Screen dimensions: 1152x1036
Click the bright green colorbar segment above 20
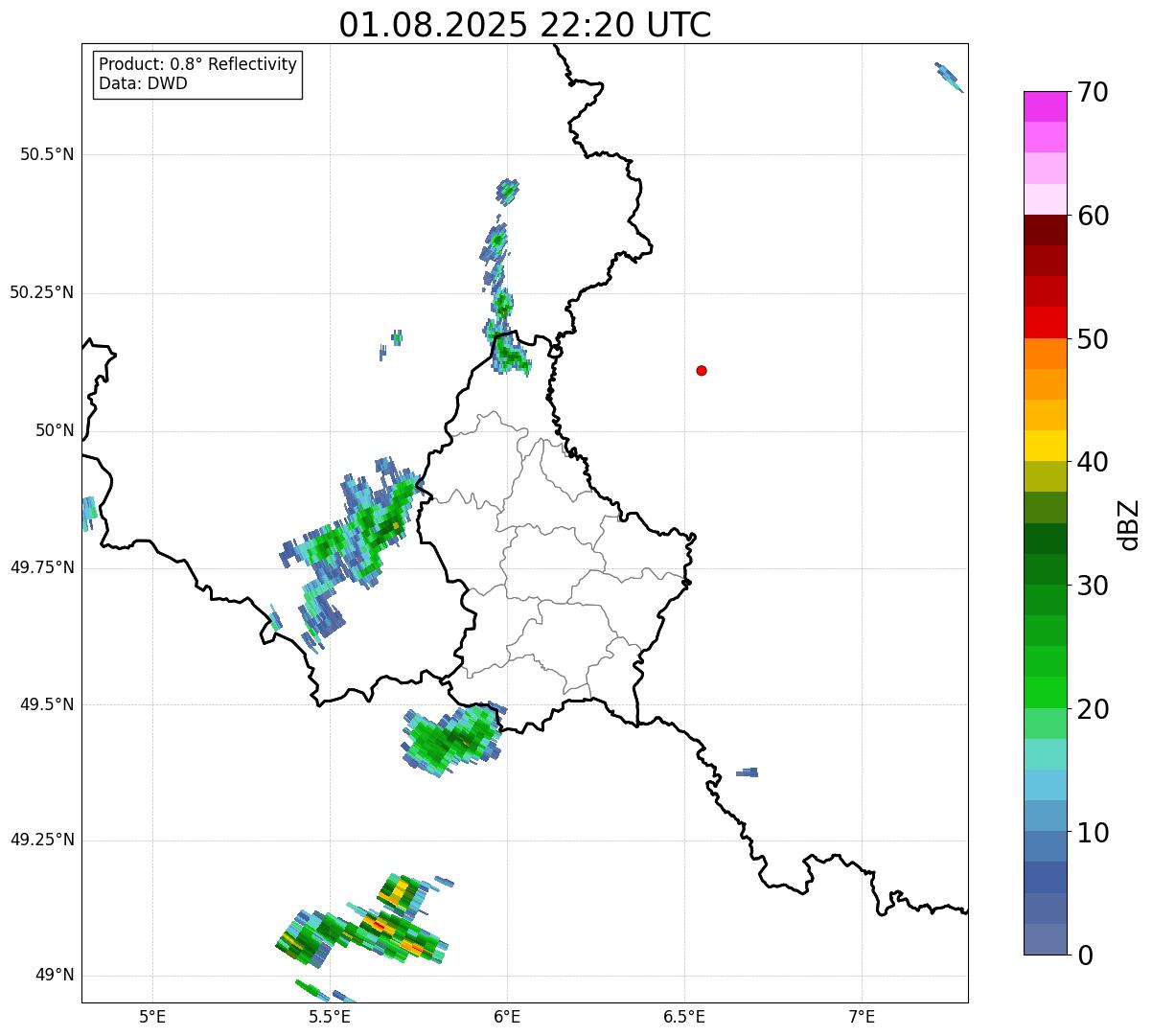[x=1045, y=693]
